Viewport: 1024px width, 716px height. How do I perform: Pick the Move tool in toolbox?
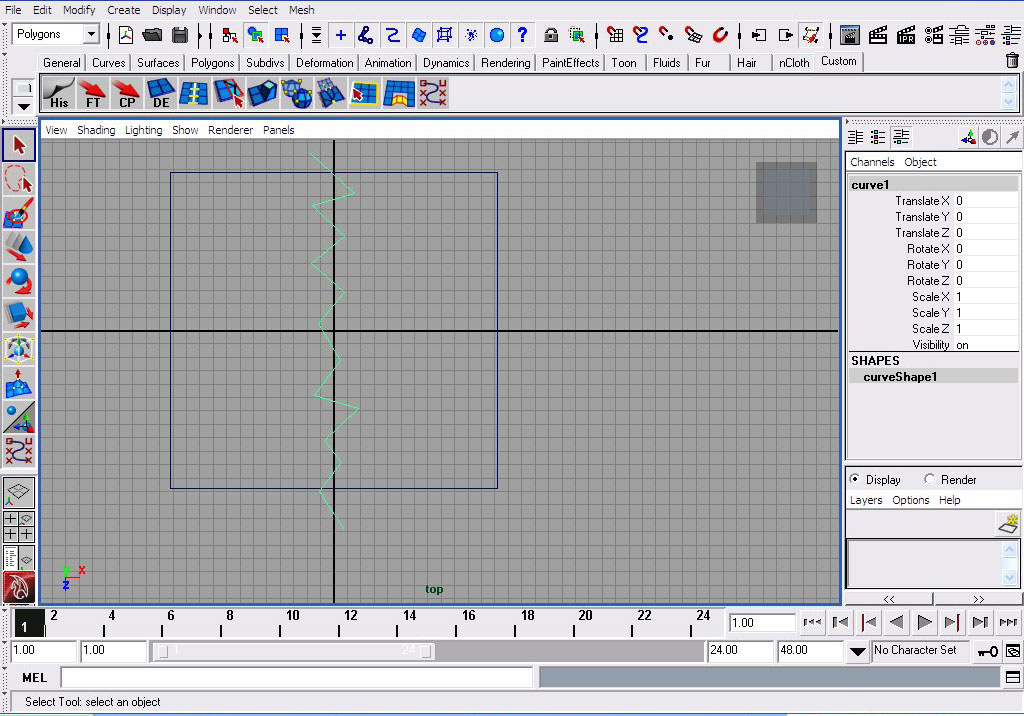[x=19, y=247]
